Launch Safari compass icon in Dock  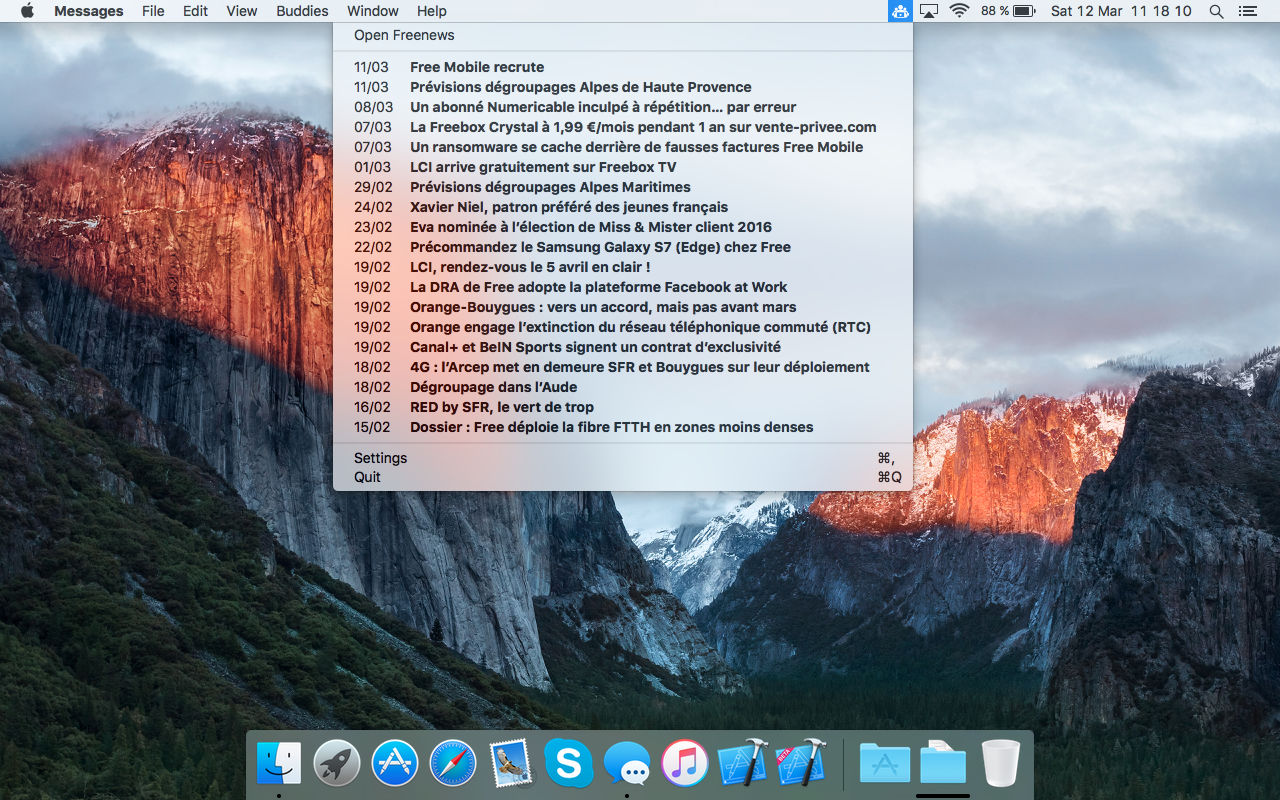453,763
